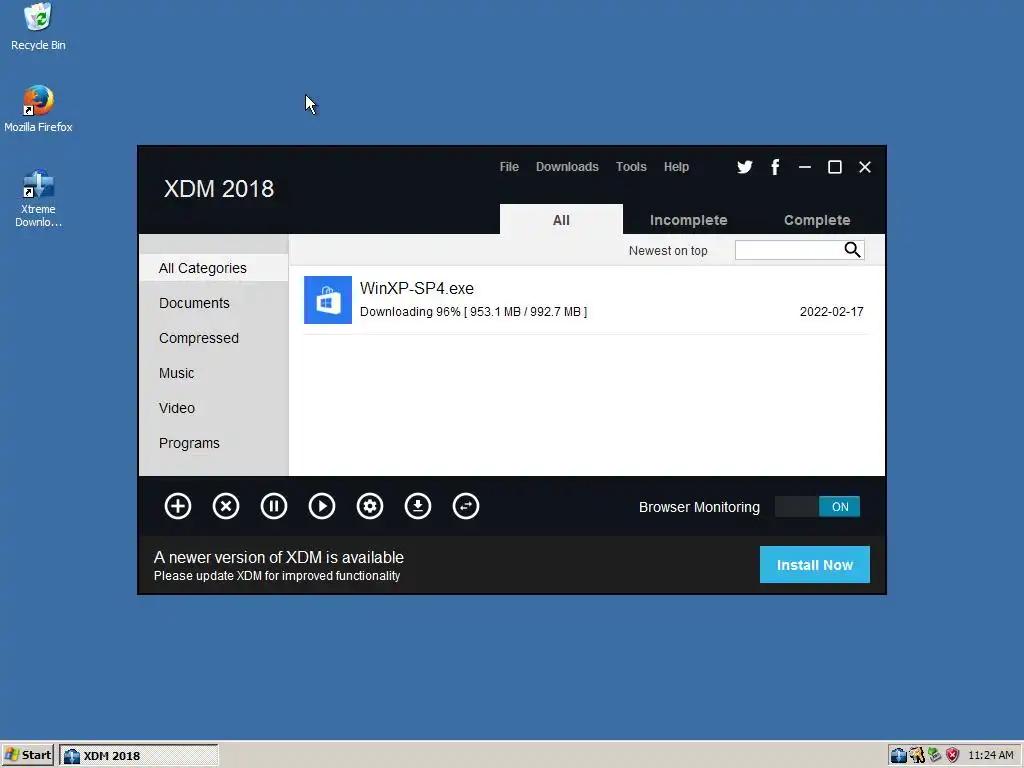Click the Install Now button
Viewport: 1024px width, 768px height.
tap(814, 564)
